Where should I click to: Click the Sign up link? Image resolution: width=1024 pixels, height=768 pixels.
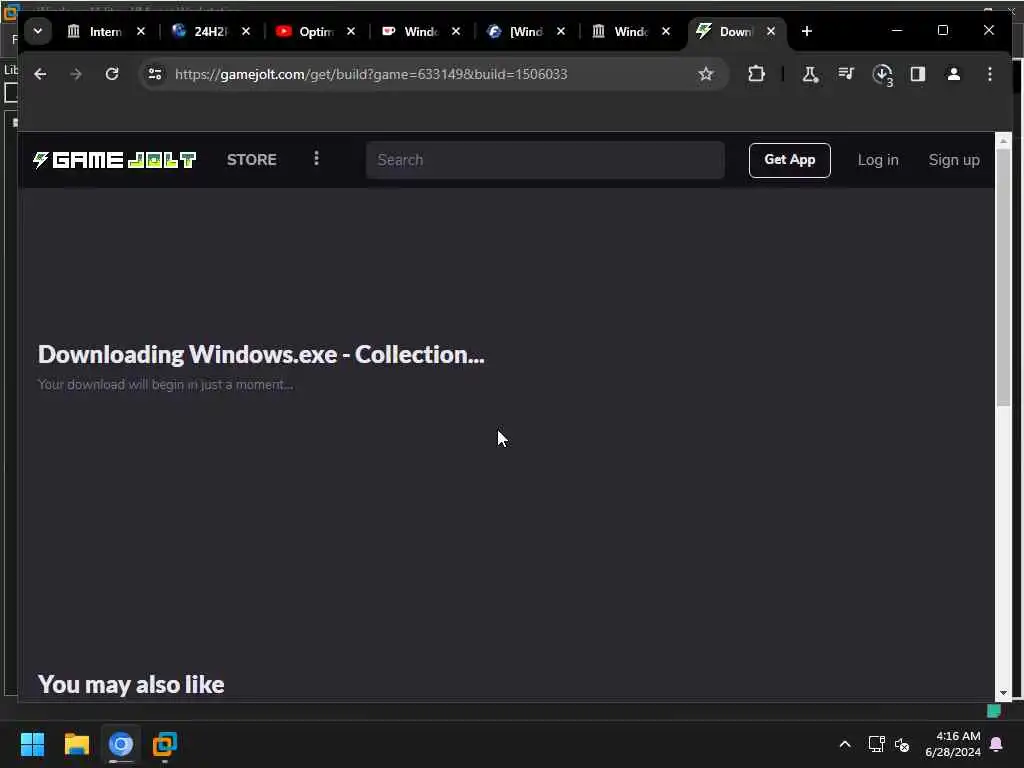pos(953,160)
